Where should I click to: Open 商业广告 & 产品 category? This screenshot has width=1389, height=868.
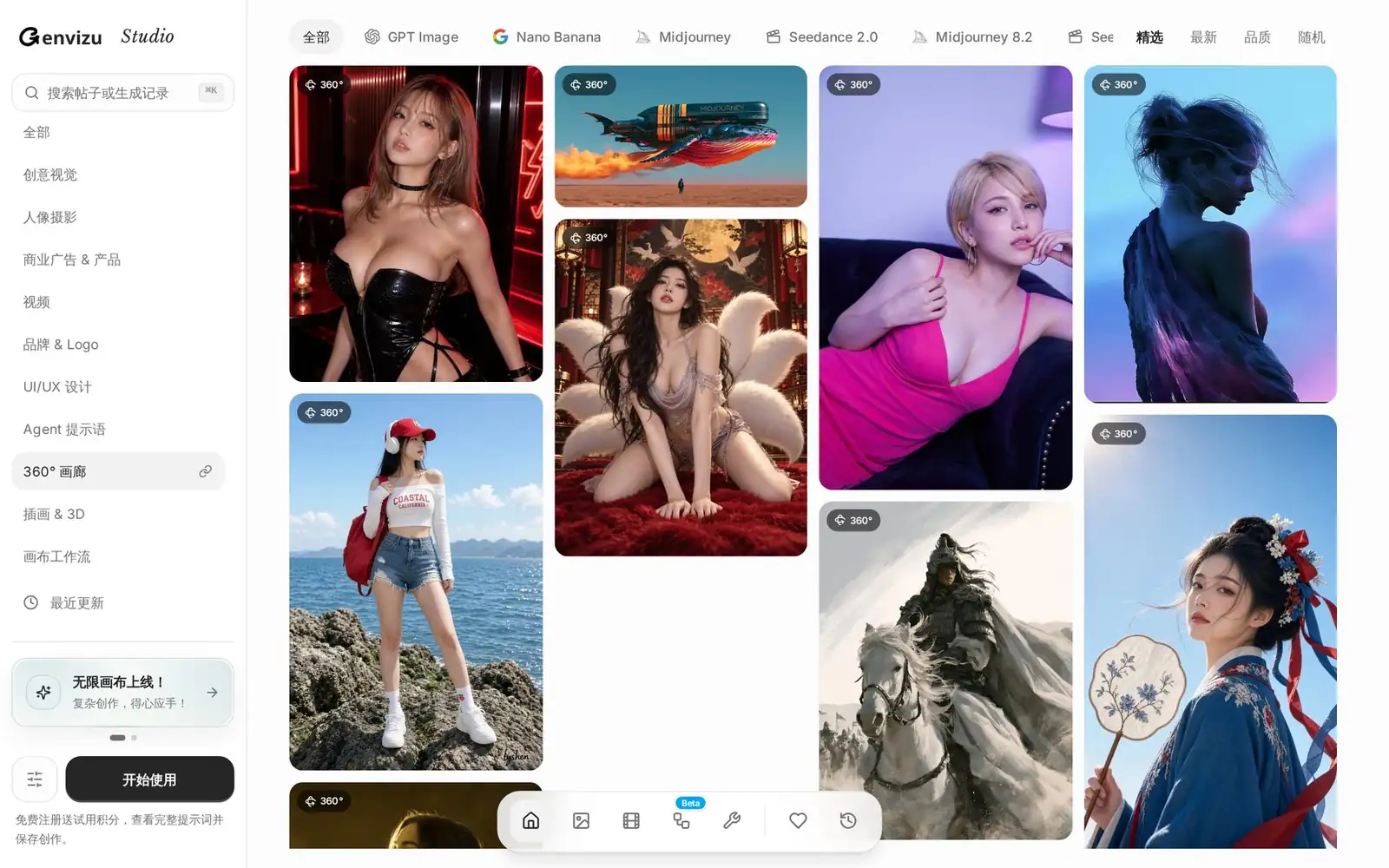[118, 260]
